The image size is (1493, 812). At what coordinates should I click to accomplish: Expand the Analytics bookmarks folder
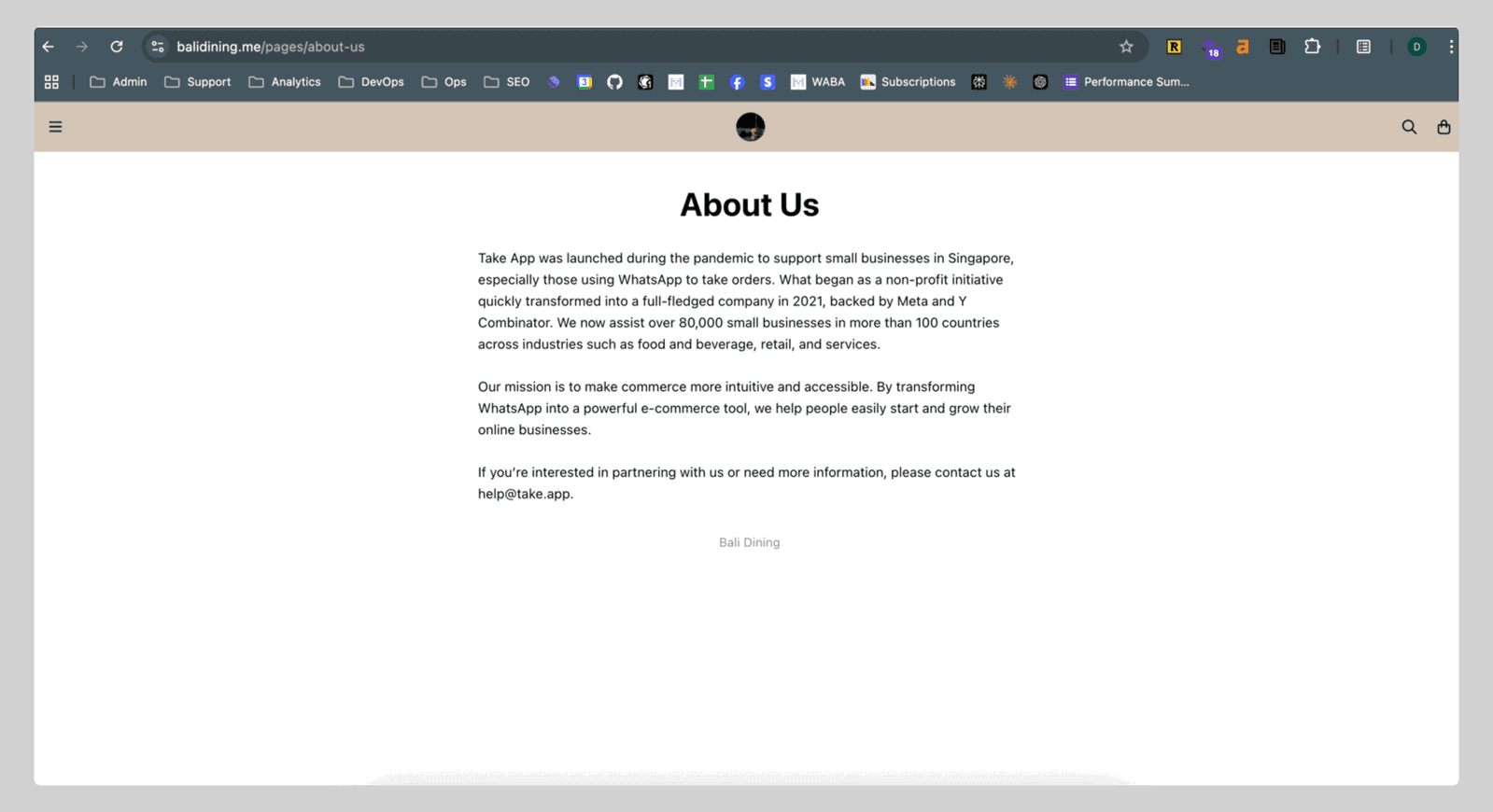click(x=284, y=82)
